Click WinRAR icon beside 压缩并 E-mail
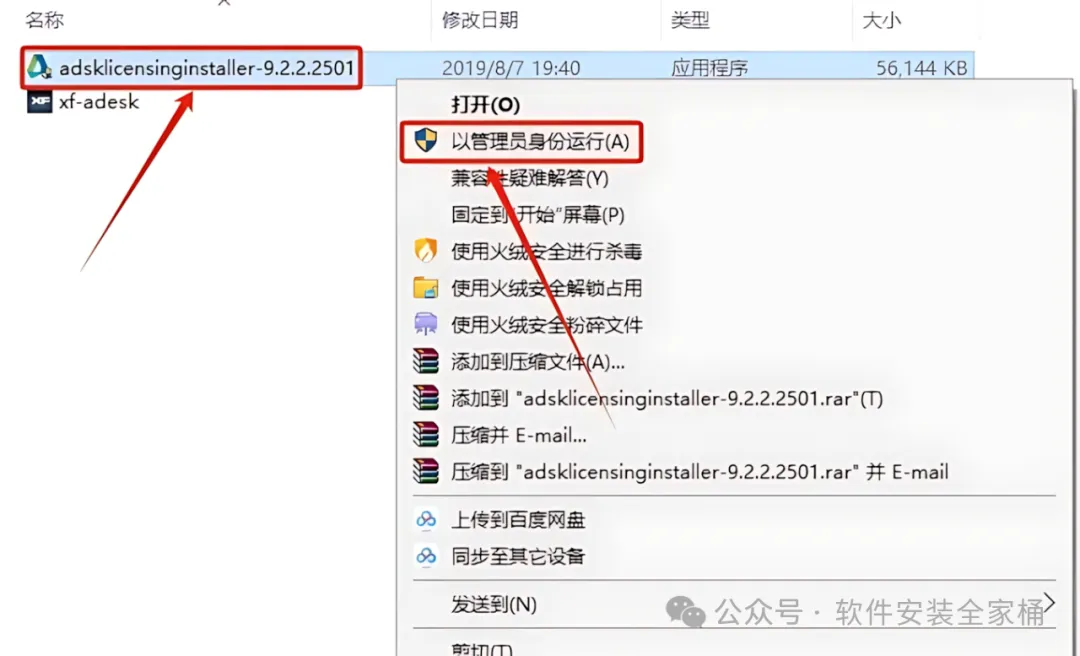The height and width of the screenshot is (656, 1080). pos(426,435)
